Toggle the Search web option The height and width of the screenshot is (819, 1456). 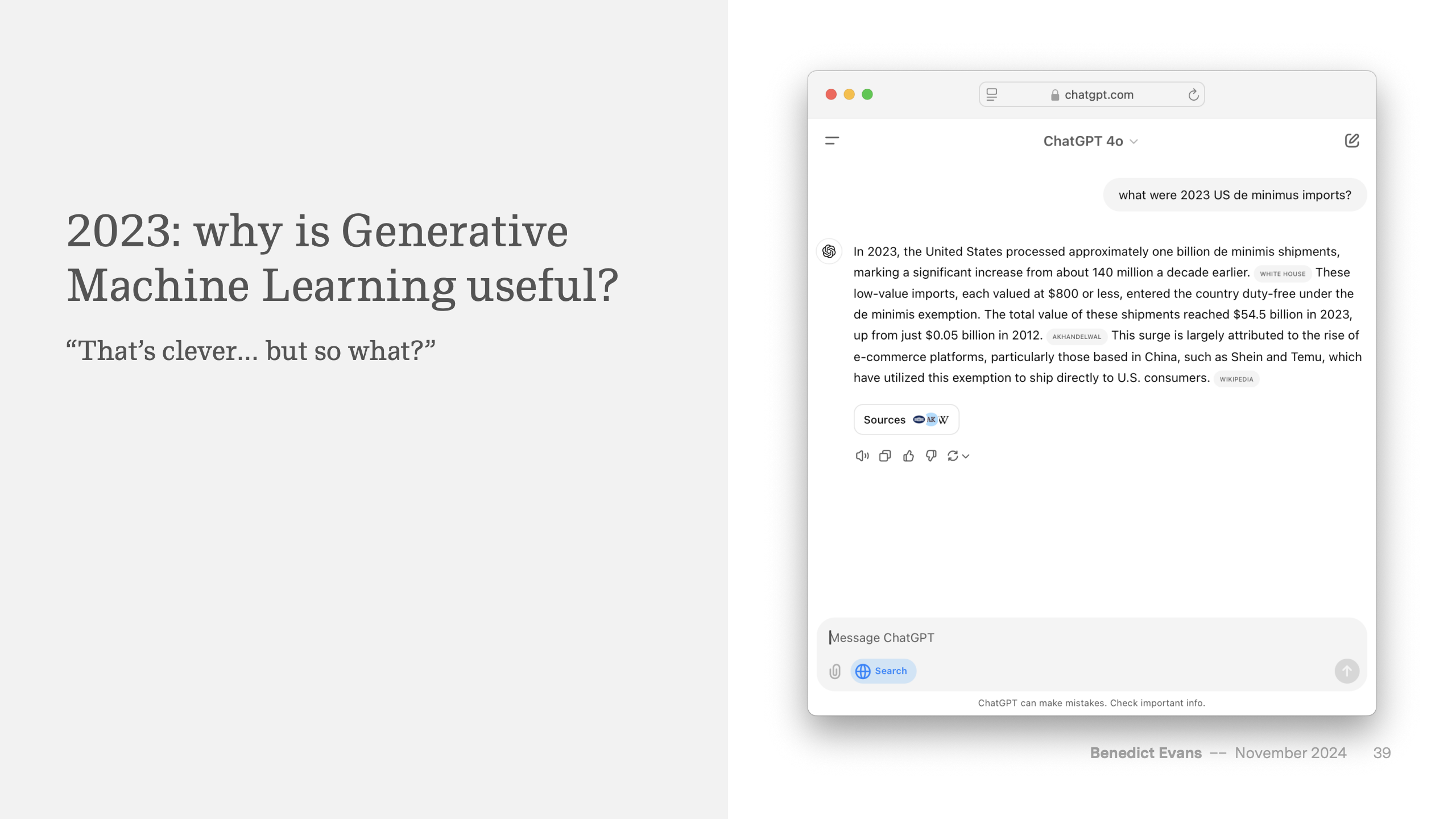tap(883, 671)
